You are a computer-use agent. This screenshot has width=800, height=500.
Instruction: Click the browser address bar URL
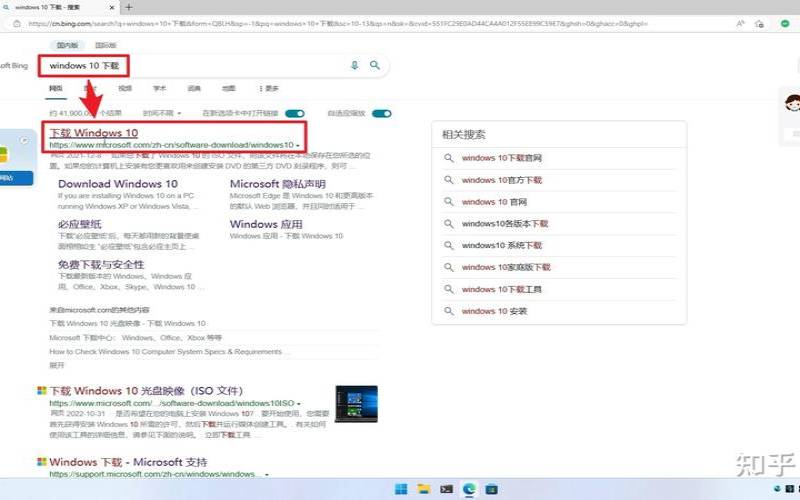338,23
